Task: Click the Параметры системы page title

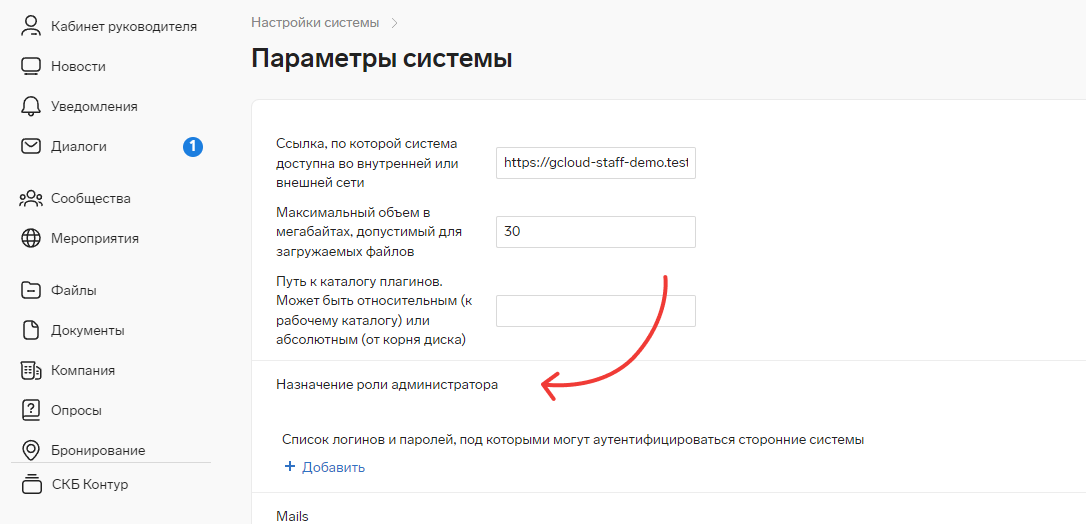Action: click(x=382, y=58)
